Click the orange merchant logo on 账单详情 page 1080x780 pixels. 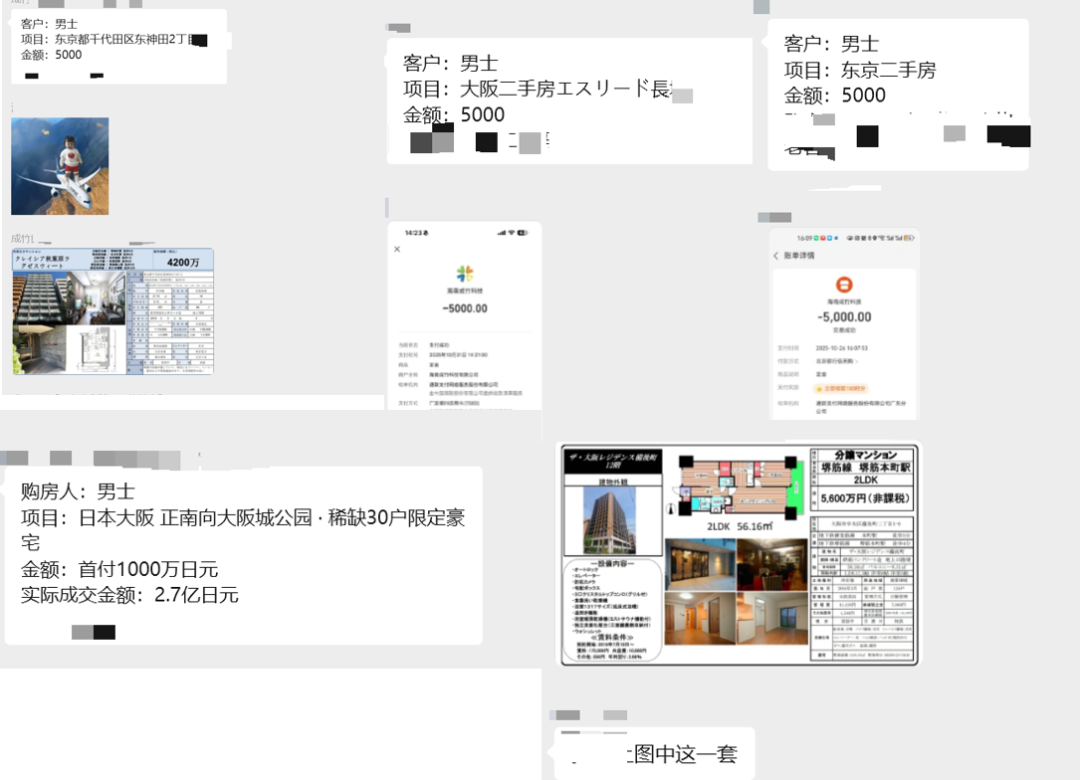(x=845, y=286)
